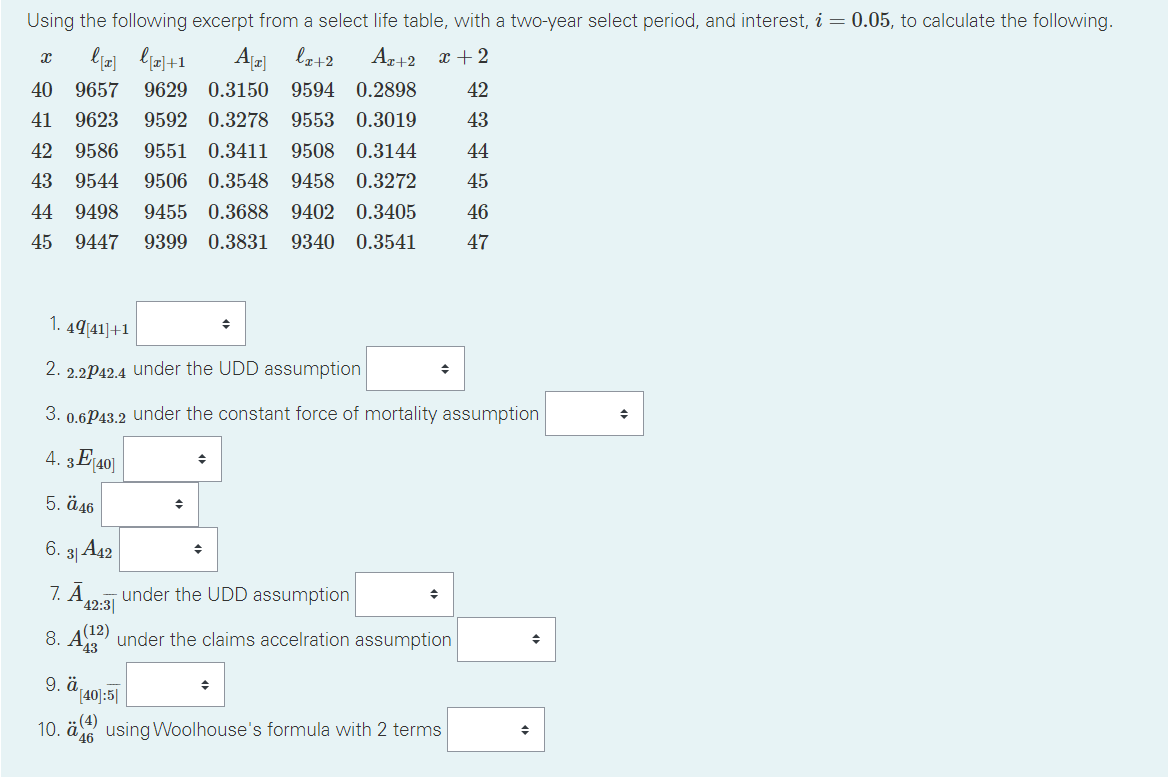This screenshot has height=777, width=1168.
Task: Open the constant force of mortality dropdown
Action: (594, 413)
